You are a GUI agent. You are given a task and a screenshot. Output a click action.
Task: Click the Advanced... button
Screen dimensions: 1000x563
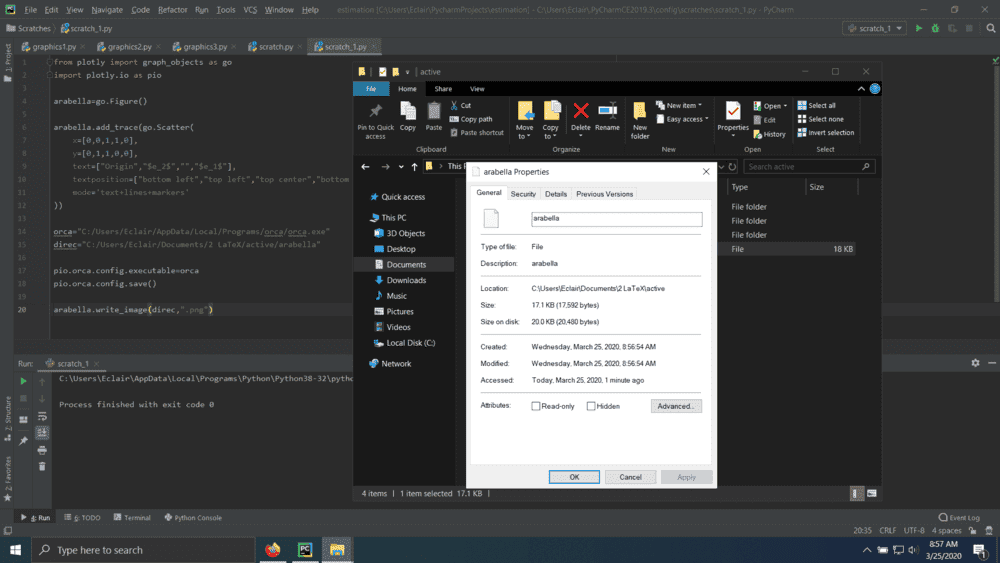(676, 406)
